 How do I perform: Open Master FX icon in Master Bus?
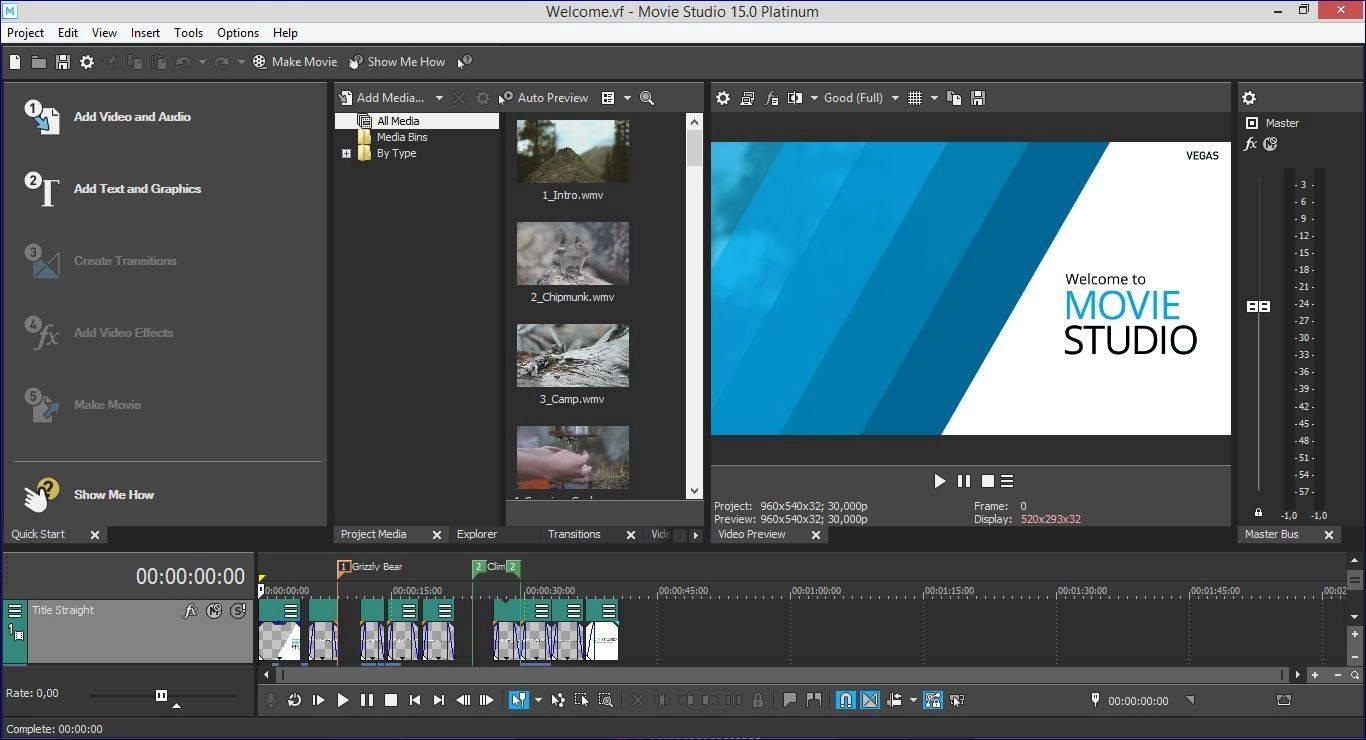(1250, 144)
